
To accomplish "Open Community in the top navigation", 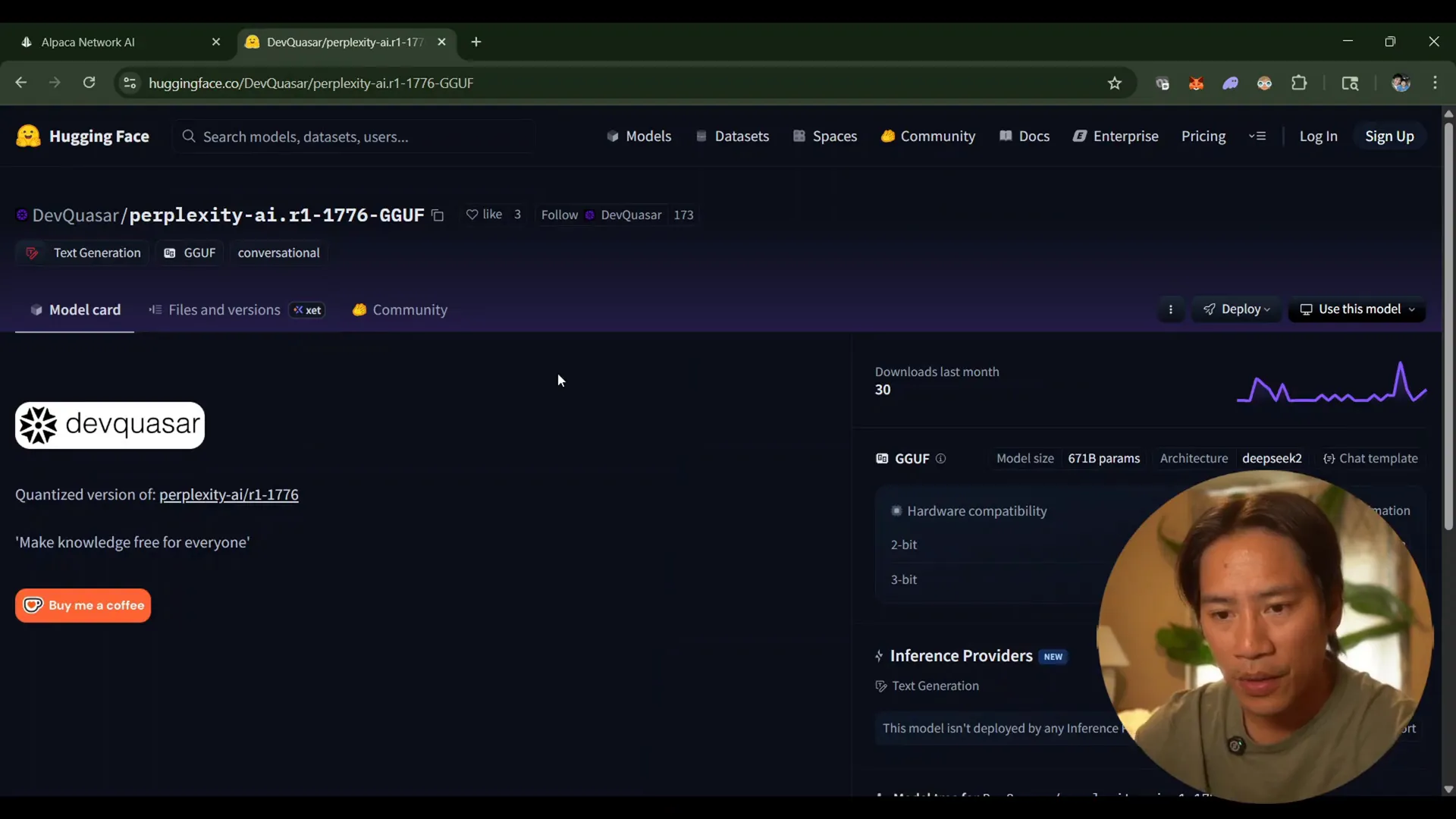I will pyautogui.click(x=927, y=136).
